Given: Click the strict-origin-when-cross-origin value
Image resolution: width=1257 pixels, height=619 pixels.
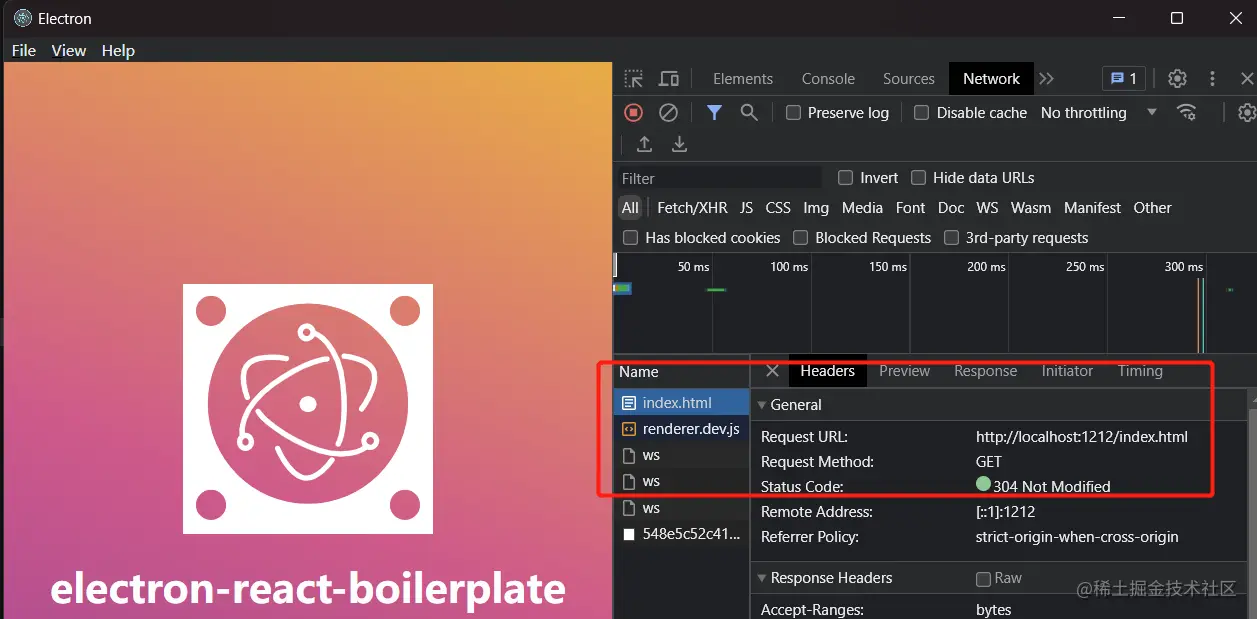Looking at the screenshot, I should [x=1077, y=537].
